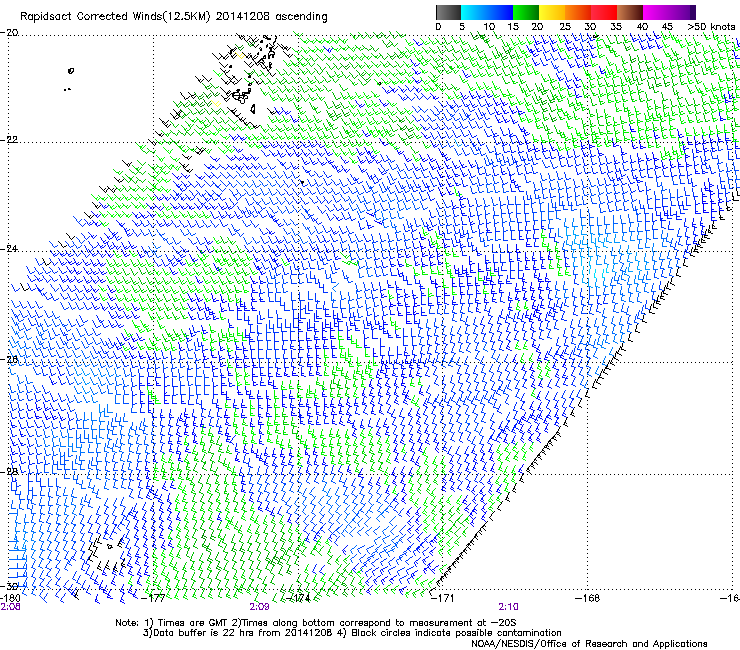
Task: Click the dark purple 45-50 knots legend color
Action: click(682, 12)
